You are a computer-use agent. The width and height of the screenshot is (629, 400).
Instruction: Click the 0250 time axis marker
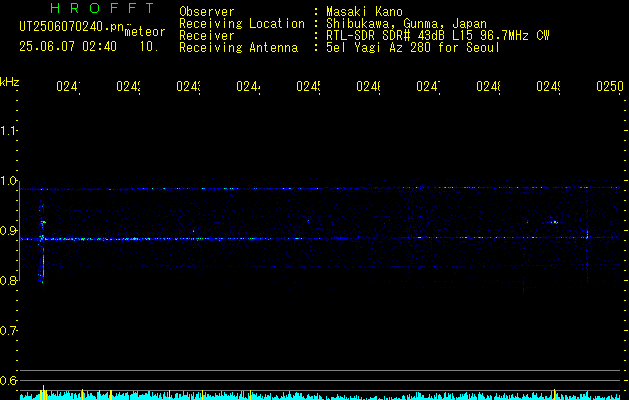(x=610, y=86)
